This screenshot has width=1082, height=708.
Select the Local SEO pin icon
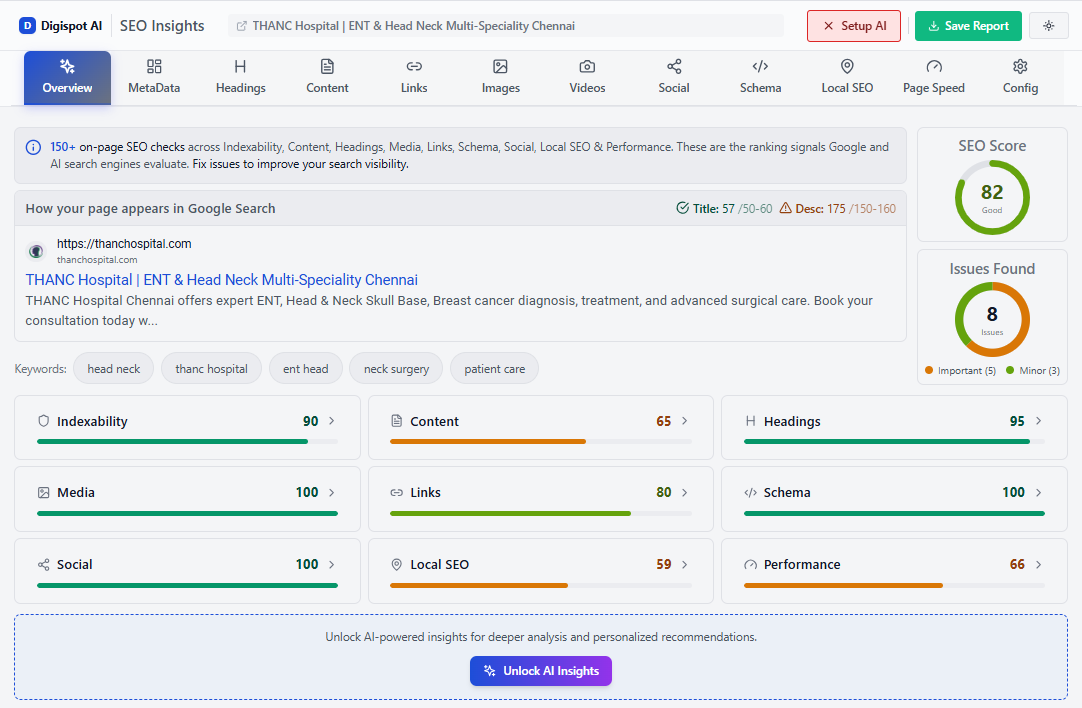[846, 67]
